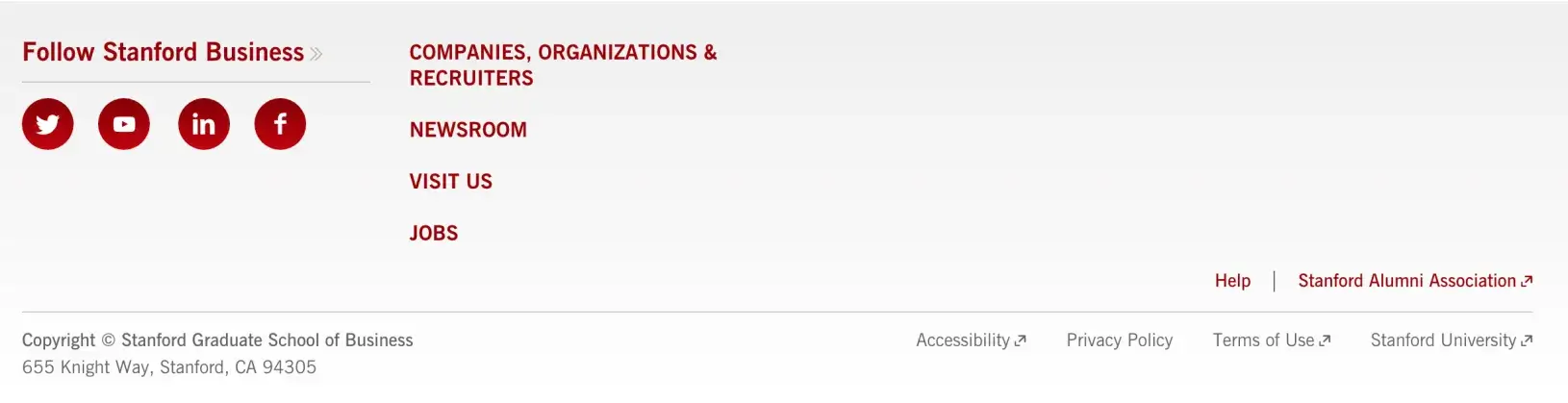Click external arrow icon after Terms of Use
The width and height of the screenshot is (1568, 403).
tap(1325, 340)
